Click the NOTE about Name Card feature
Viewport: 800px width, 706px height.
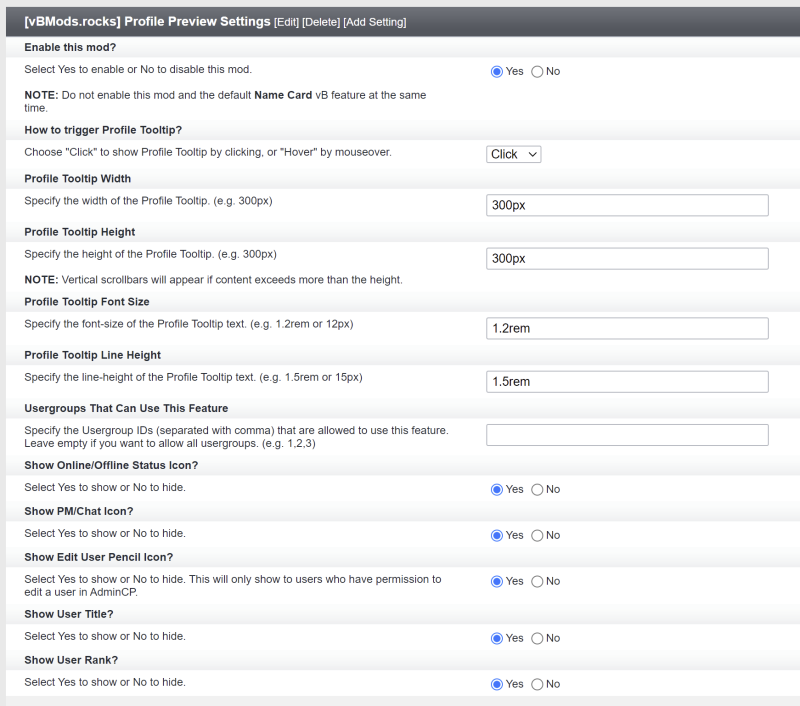point(225,102)
